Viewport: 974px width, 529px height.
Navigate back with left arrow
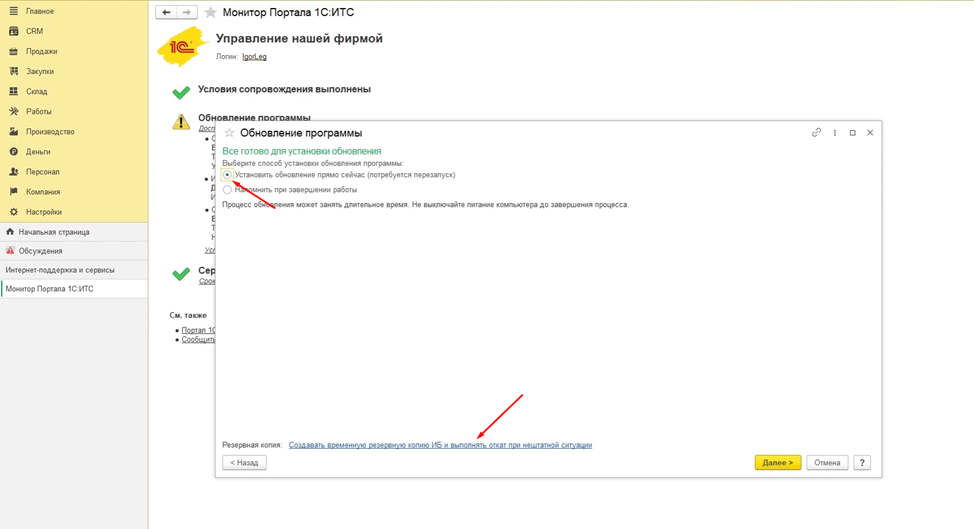pyautogui.click(x=166, y=12)
